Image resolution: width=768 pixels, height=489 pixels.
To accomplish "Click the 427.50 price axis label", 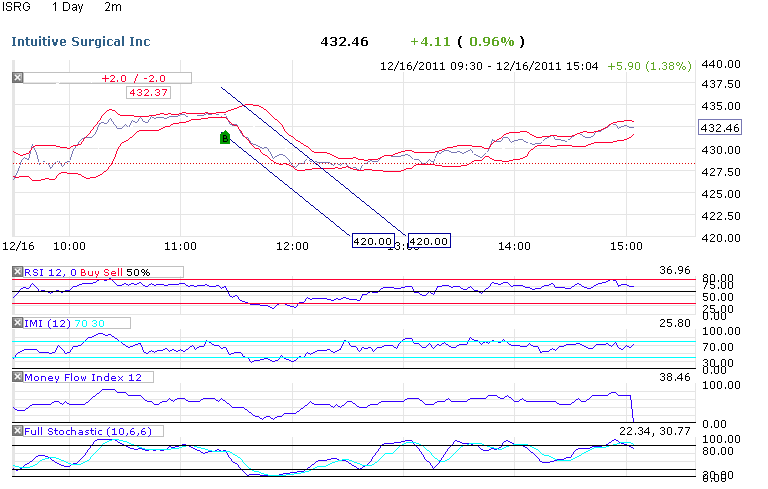I will pyautogui.click(x=721, y=172).
